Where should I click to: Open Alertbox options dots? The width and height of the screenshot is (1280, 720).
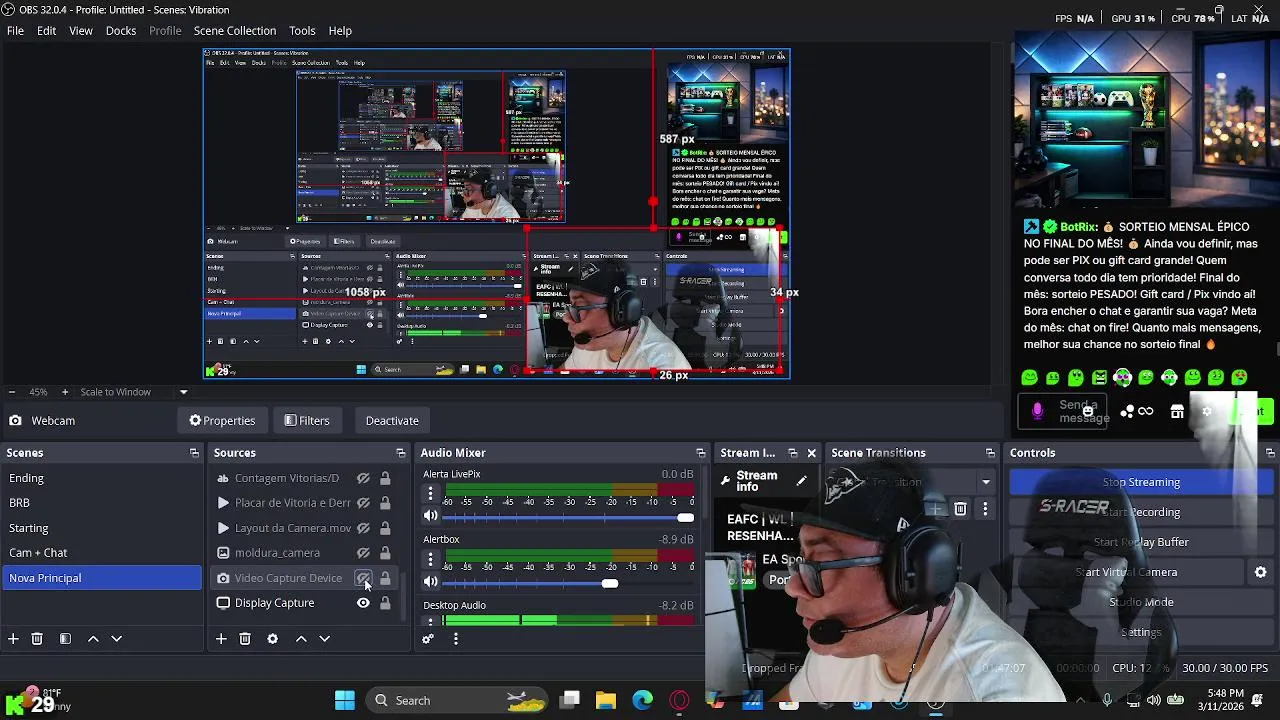[431, 560]
